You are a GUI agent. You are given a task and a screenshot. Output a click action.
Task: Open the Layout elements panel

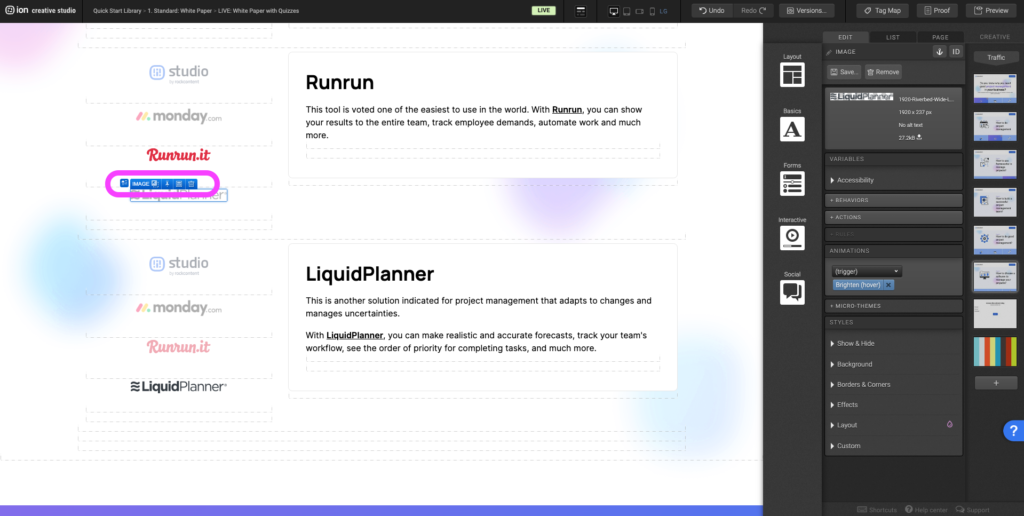(x=792, y=75)
